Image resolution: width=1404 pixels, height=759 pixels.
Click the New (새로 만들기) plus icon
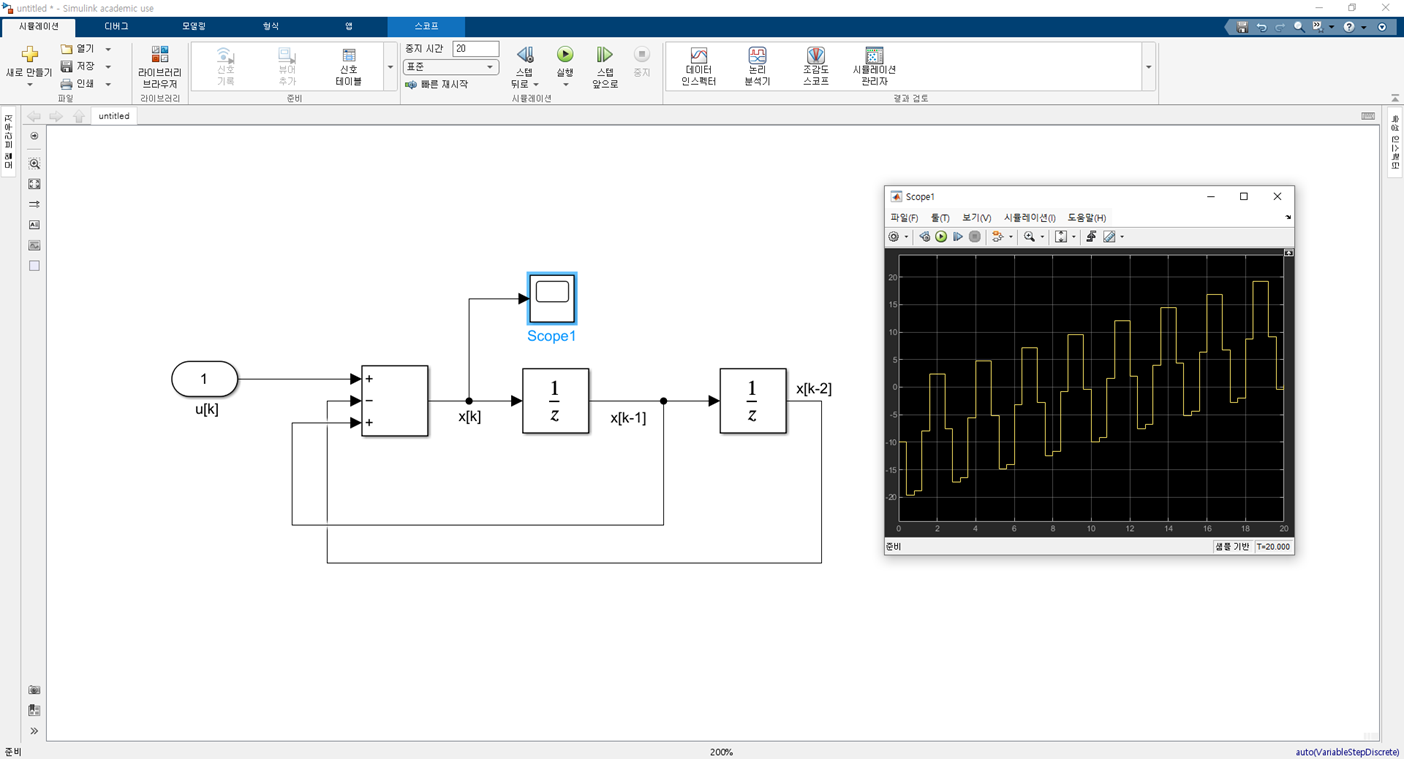tap(29, 54)
